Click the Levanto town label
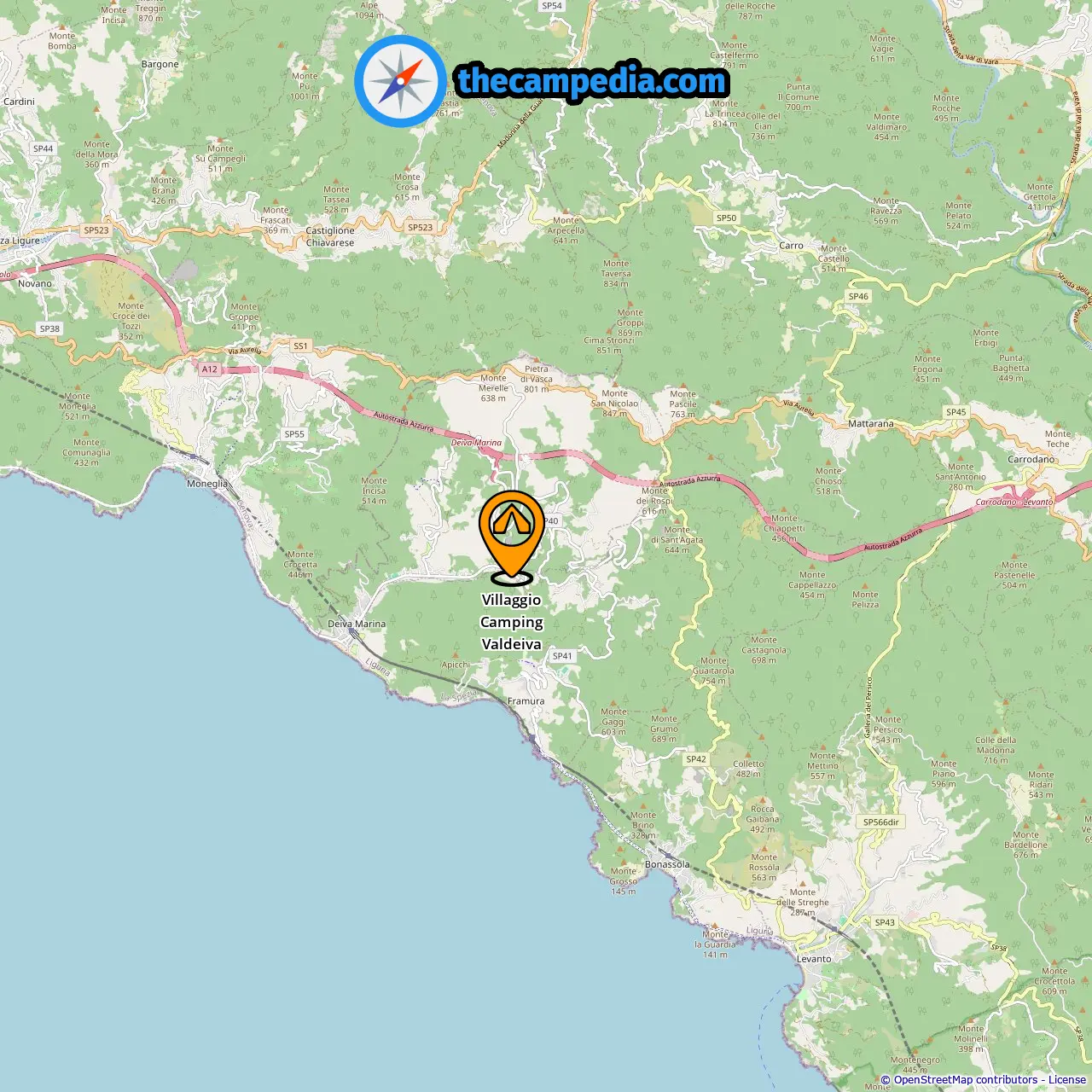Image resolution: width=1092 pixels, height=1092 pixels. pyautogui.click(x=814, y=959)
